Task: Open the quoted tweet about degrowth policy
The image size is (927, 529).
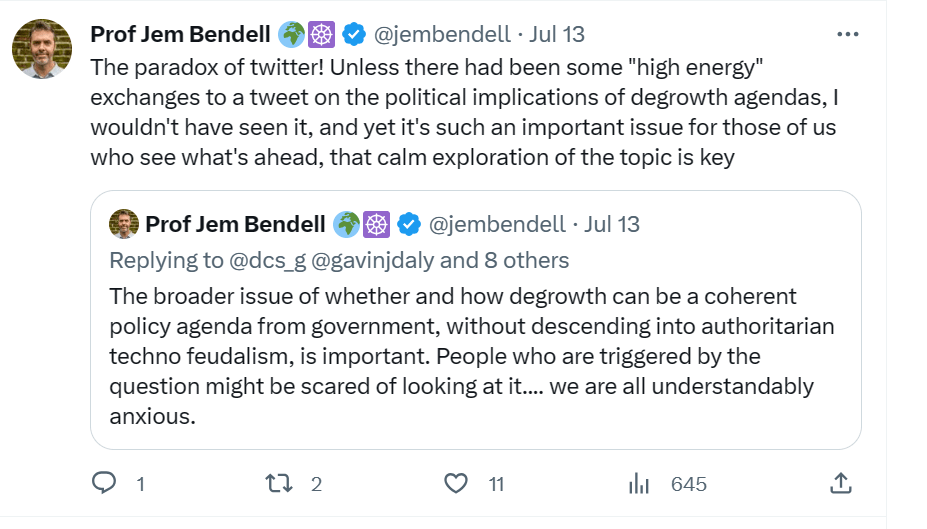Action: coord(470,356)
